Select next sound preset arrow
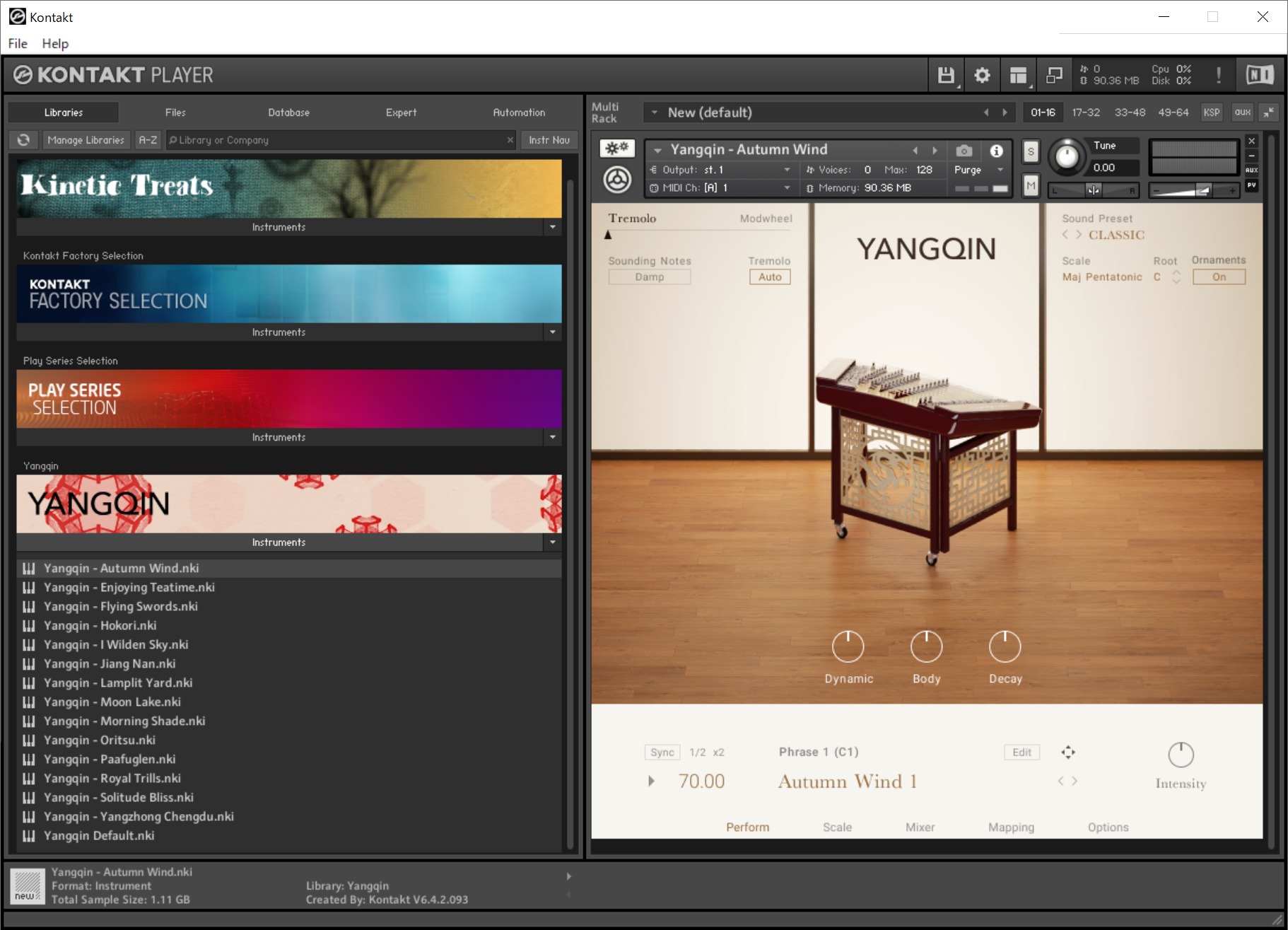The width and height of the screenshot is (1288, 930). (1079, 235)
